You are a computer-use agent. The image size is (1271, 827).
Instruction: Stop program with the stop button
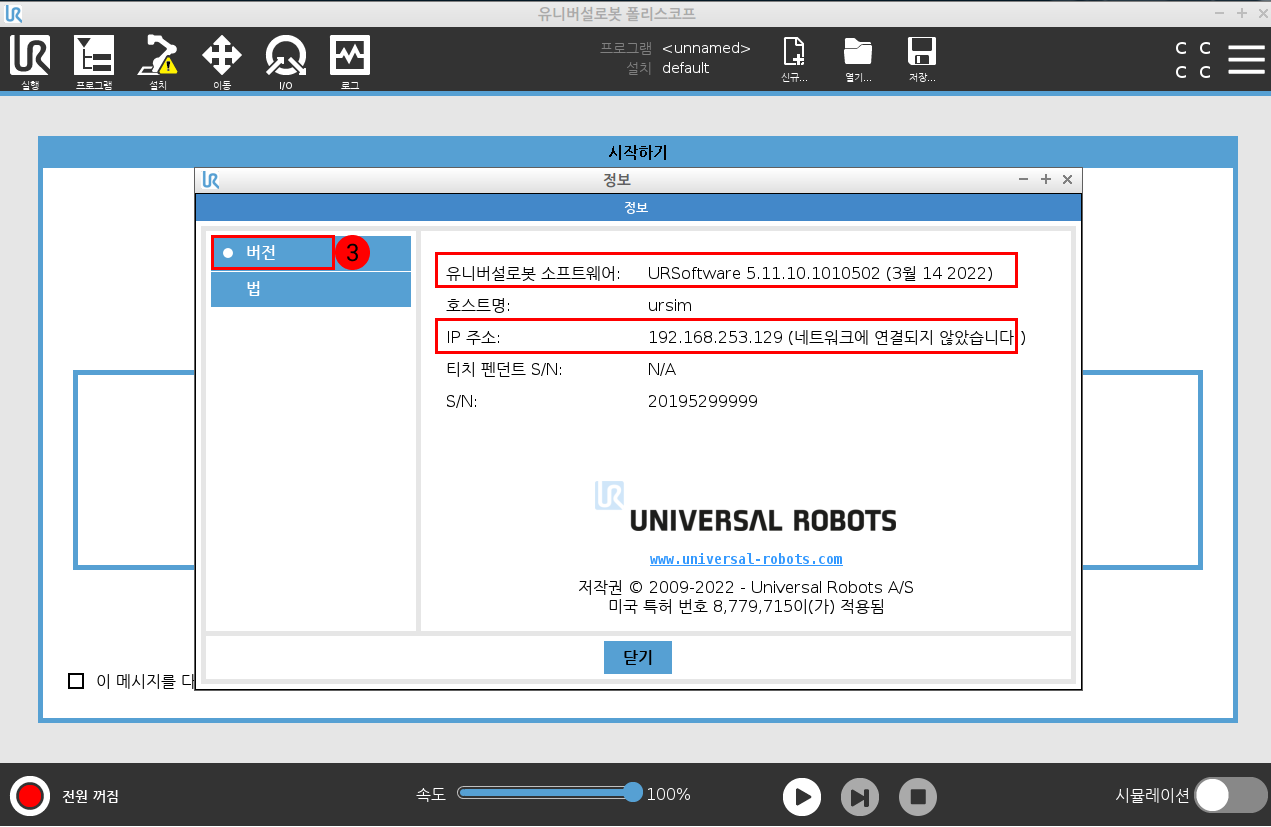tap(918, 797)
